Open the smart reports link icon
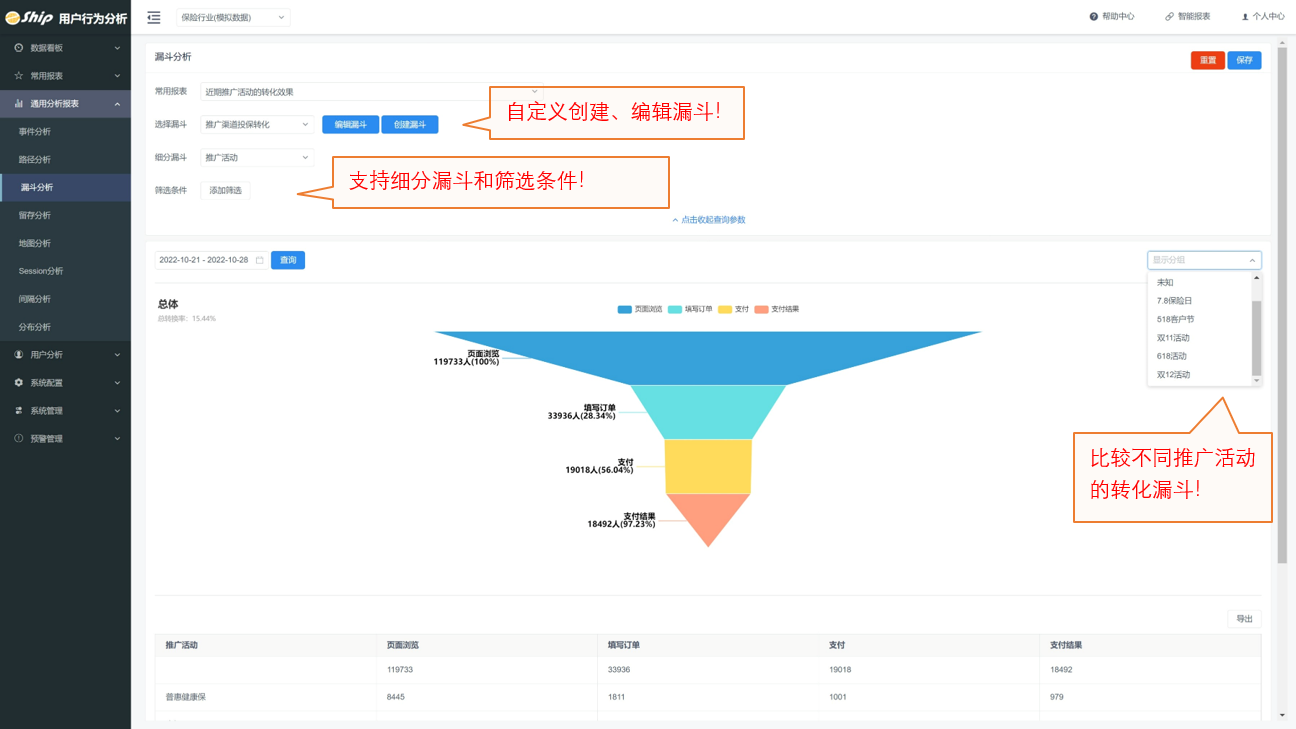 point(1169,17)
